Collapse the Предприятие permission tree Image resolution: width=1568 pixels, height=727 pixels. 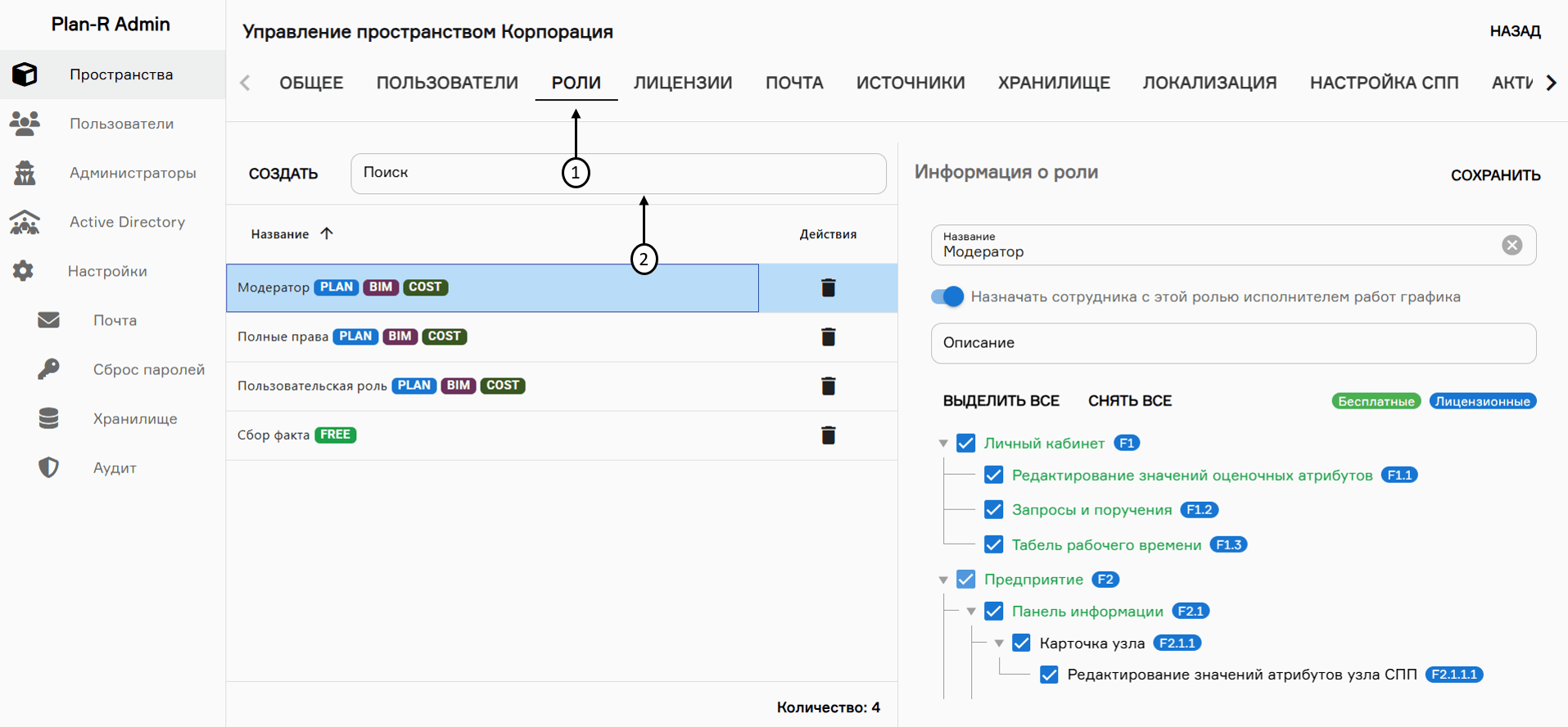(942, 579)
